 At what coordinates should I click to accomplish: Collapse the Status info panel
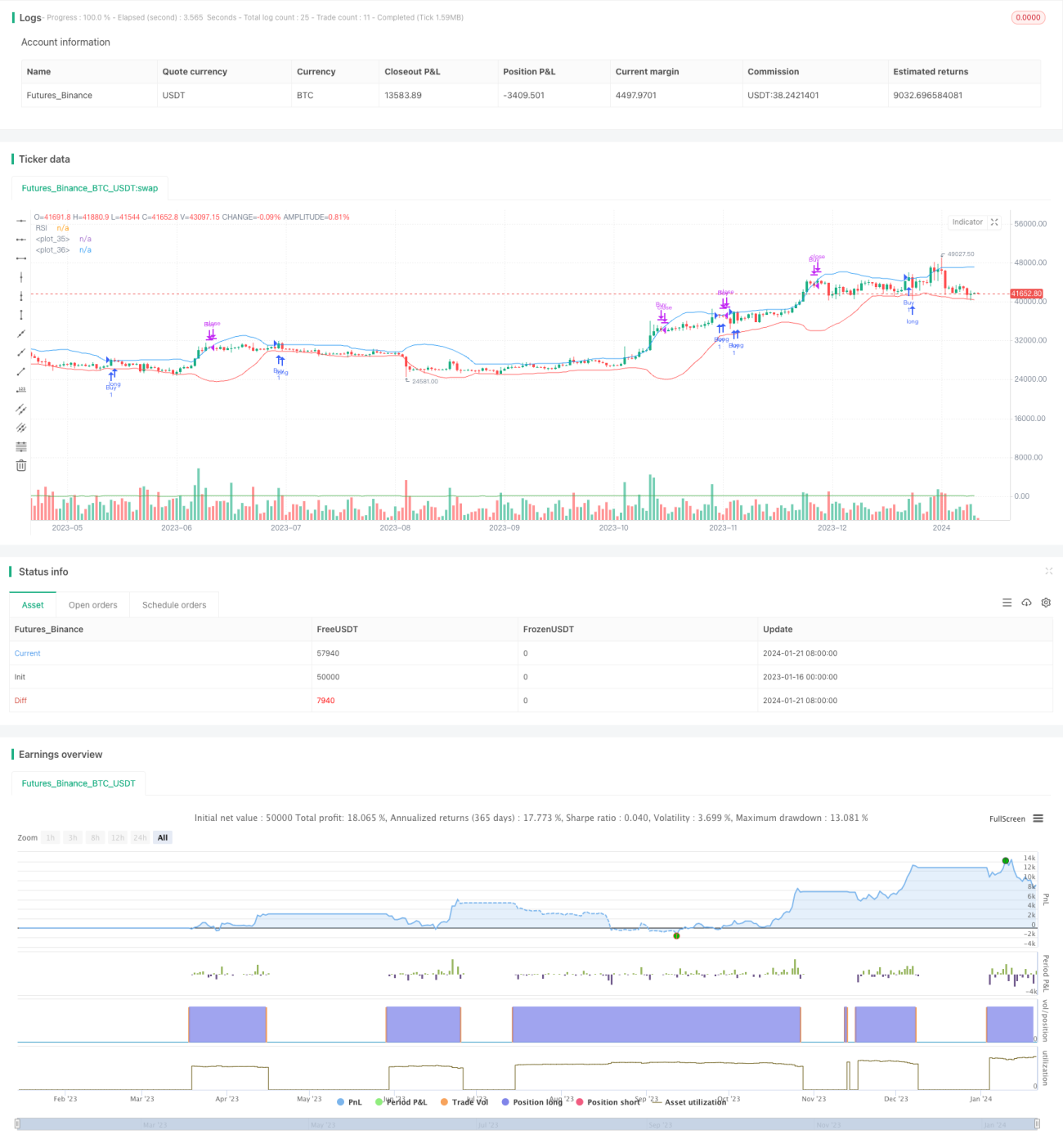click(1048, 572)
